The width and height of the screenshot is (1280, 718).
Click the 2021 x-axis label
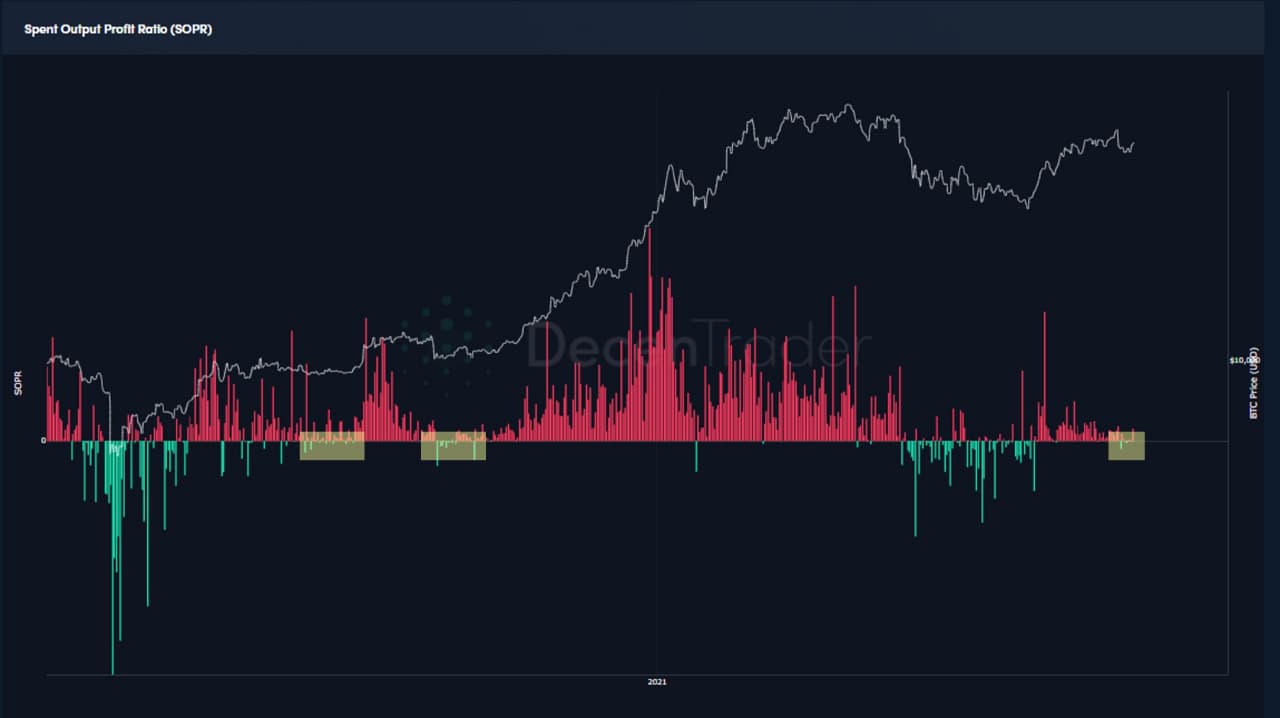click(657, 682)
